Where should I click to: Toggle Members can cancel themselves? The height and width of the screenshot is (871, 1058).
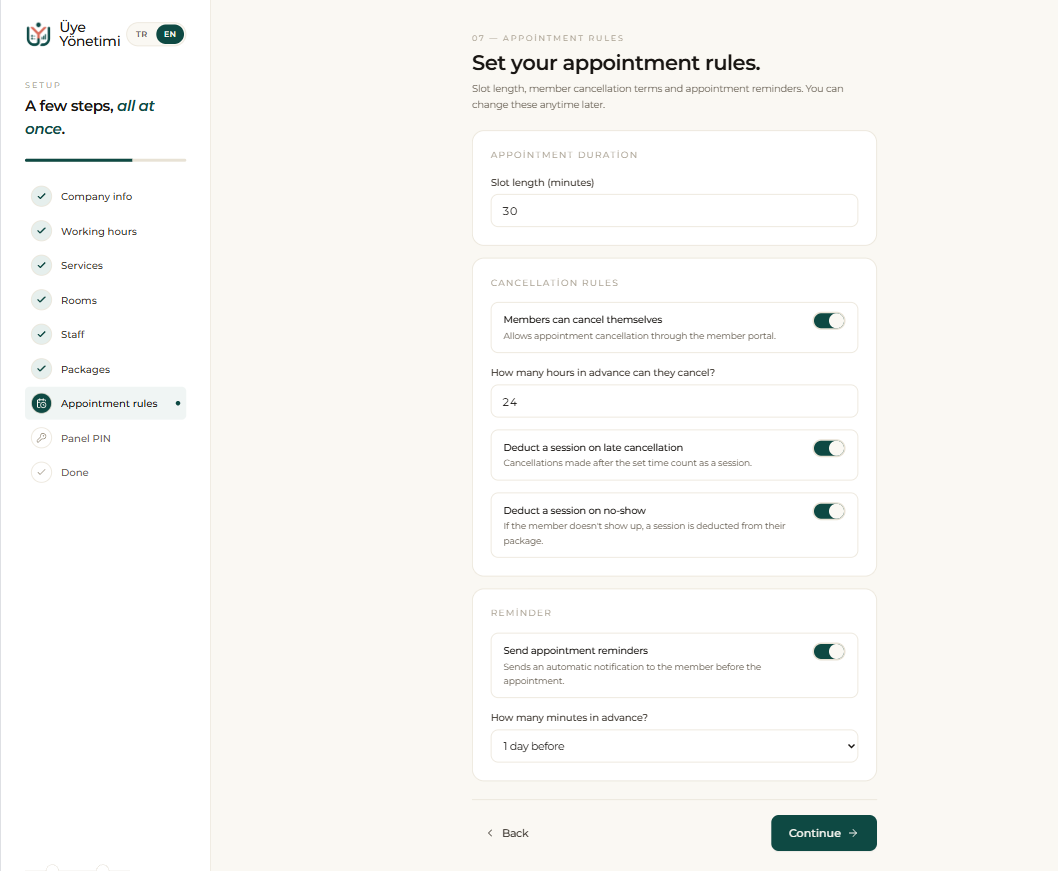(829, 321)
